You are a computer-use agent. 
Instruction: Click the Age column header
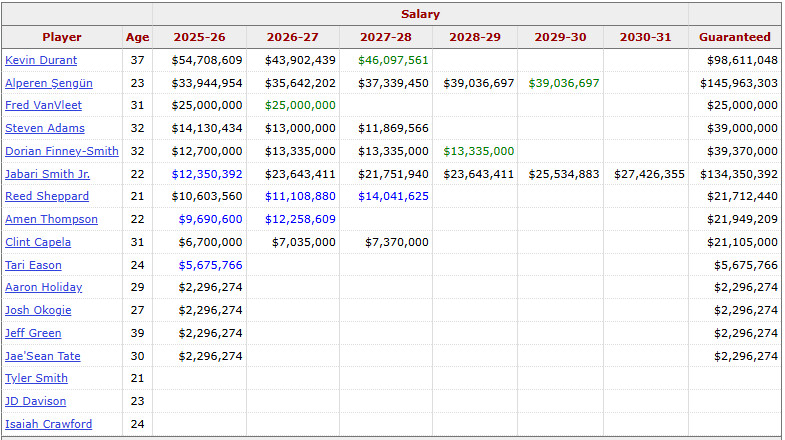[137, 37]
